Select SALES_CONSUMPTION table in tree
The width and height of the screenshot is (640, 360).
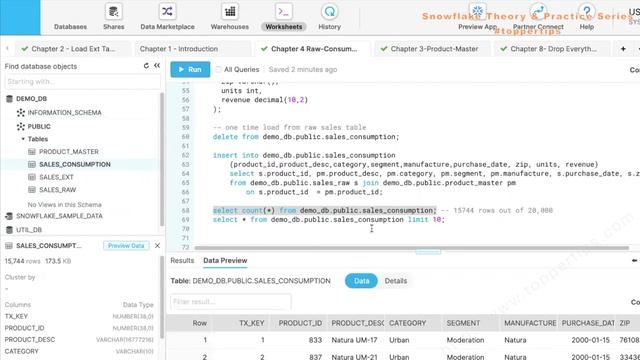[x=75, y=164]
